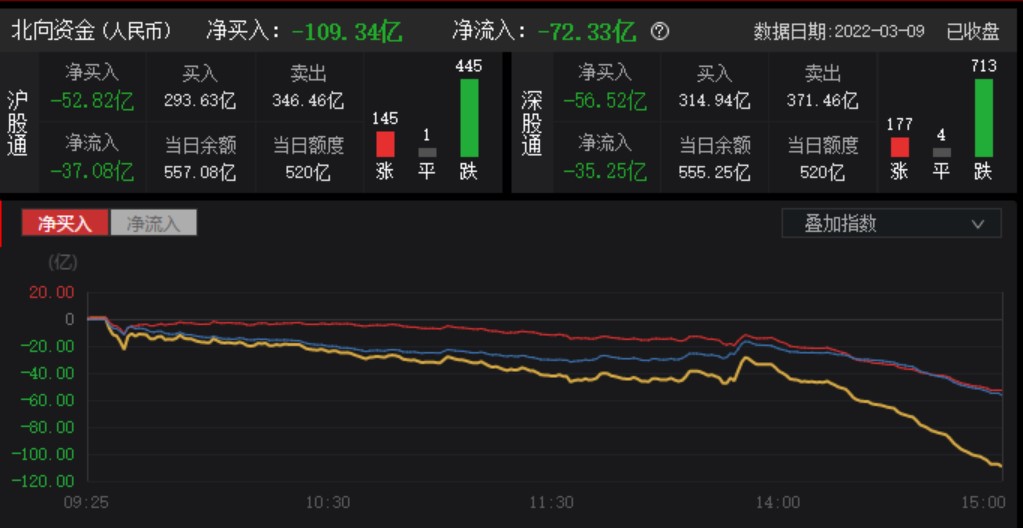Click the gray 平 bar in 深股通
This screenshot has height=528, width=1023.
[941, 152]
